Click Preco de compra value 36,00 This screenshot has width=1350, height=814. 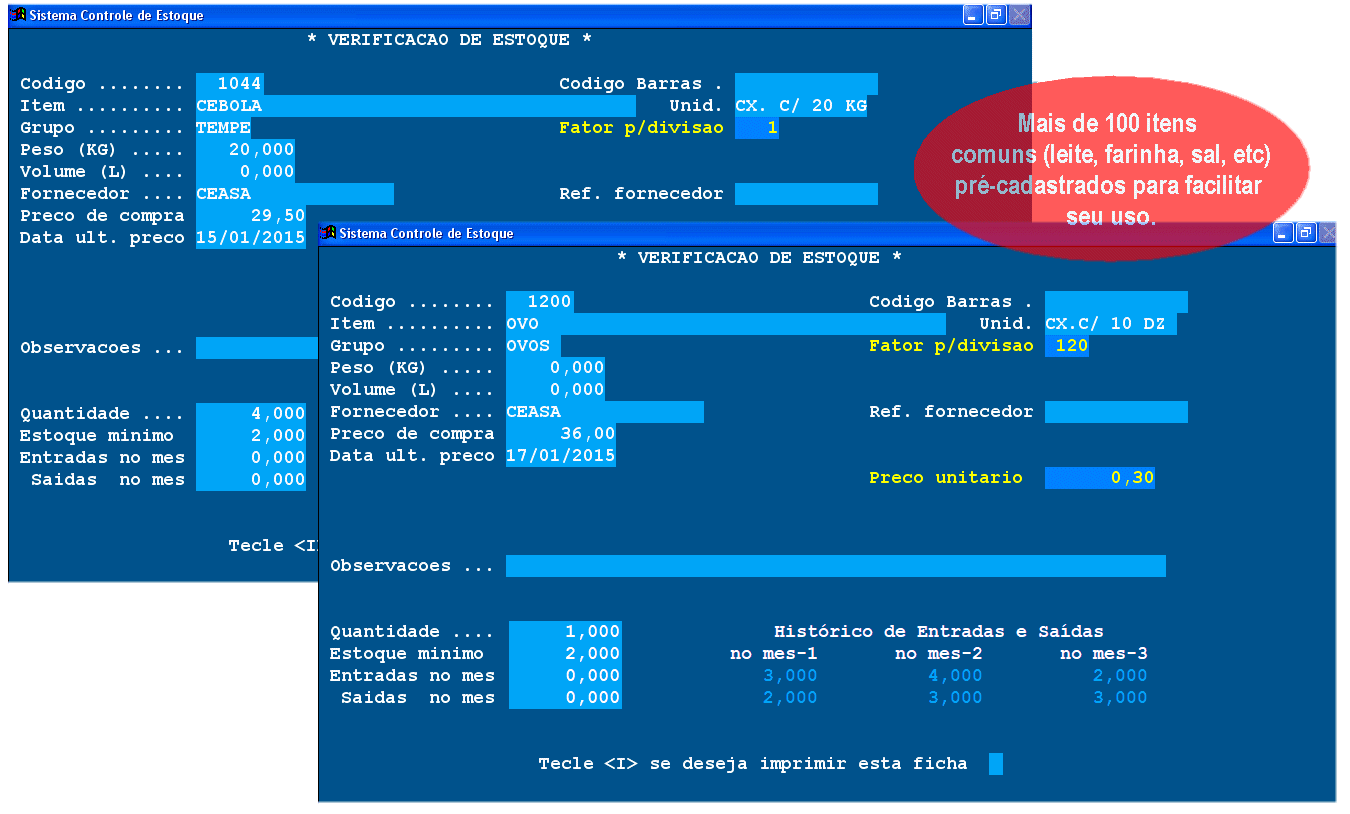[x=561, y=434]
